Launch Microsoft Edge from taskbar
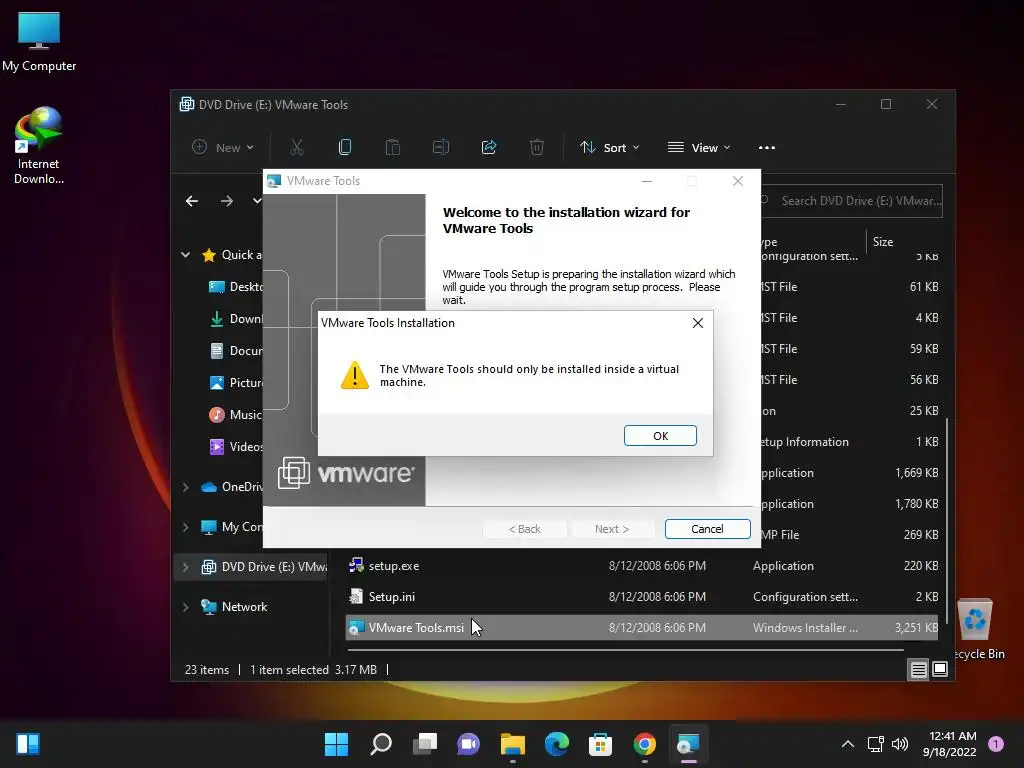This screenshot has height=768, width=1024. click(x=556, y=744)
